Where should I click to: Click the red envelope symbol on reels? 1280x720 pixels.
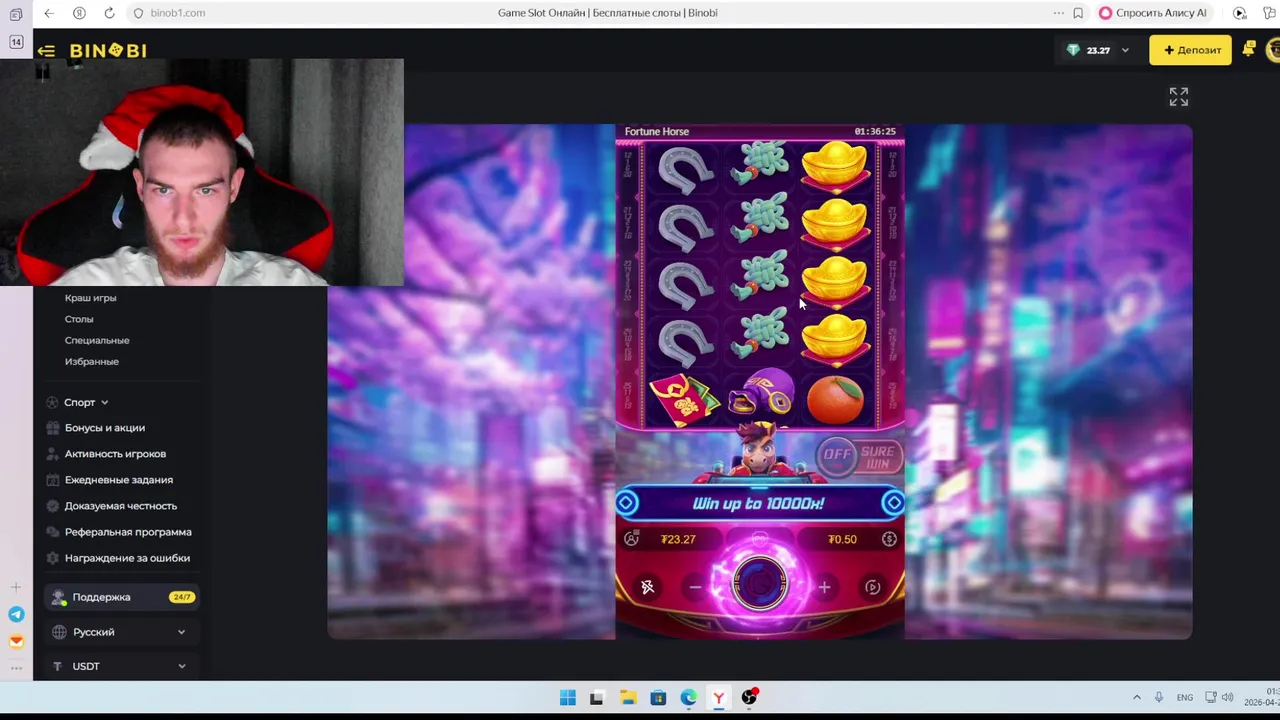click(x=684, y=399)
